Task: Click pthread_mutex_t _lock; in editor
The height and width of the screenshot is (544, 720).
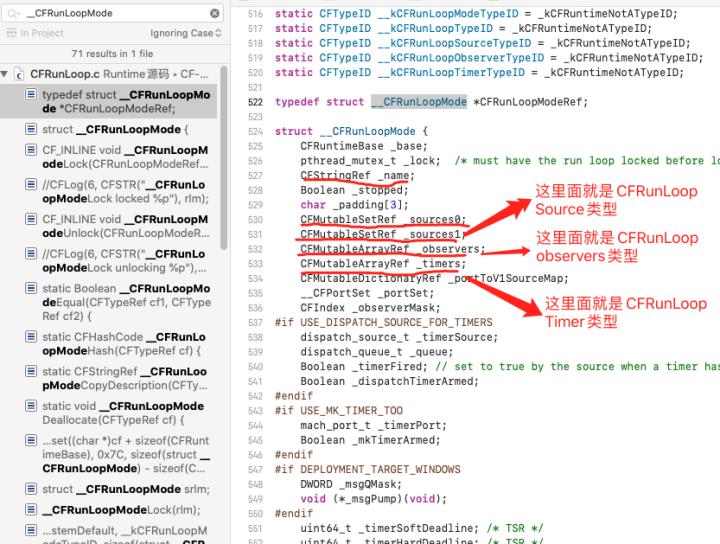Action: point(370,161)
